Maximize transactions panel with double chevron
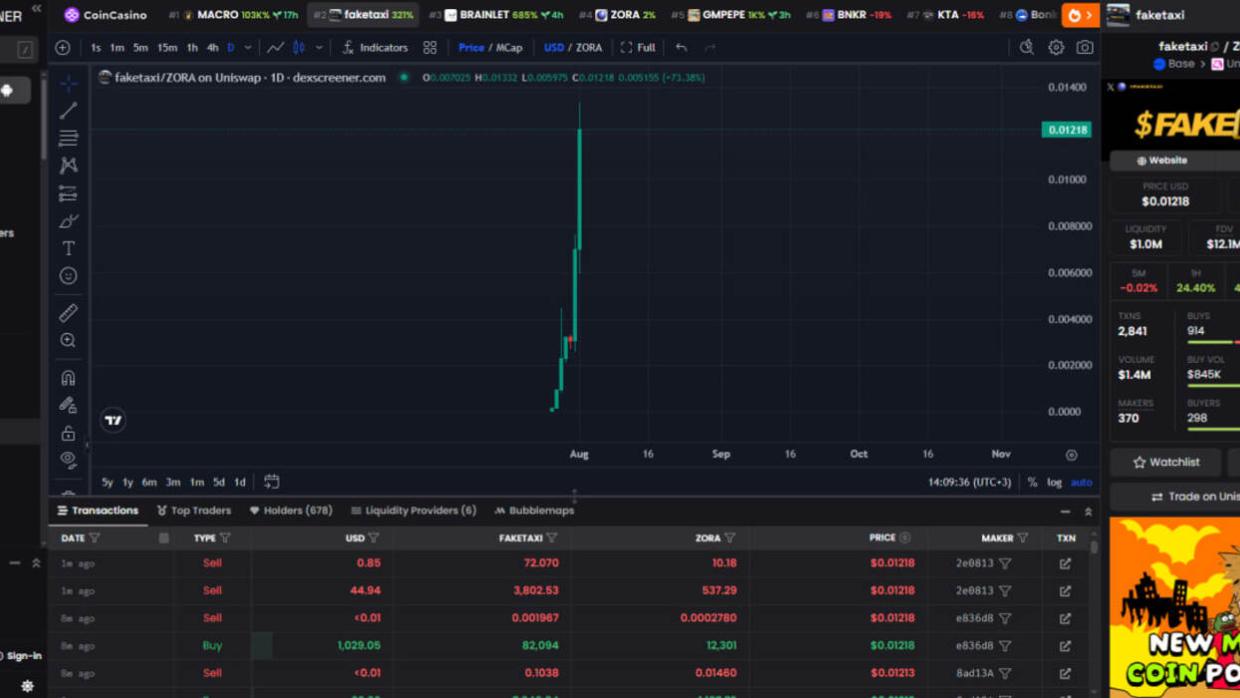This screenshot has width=1240, height=698. point(1088,511)
